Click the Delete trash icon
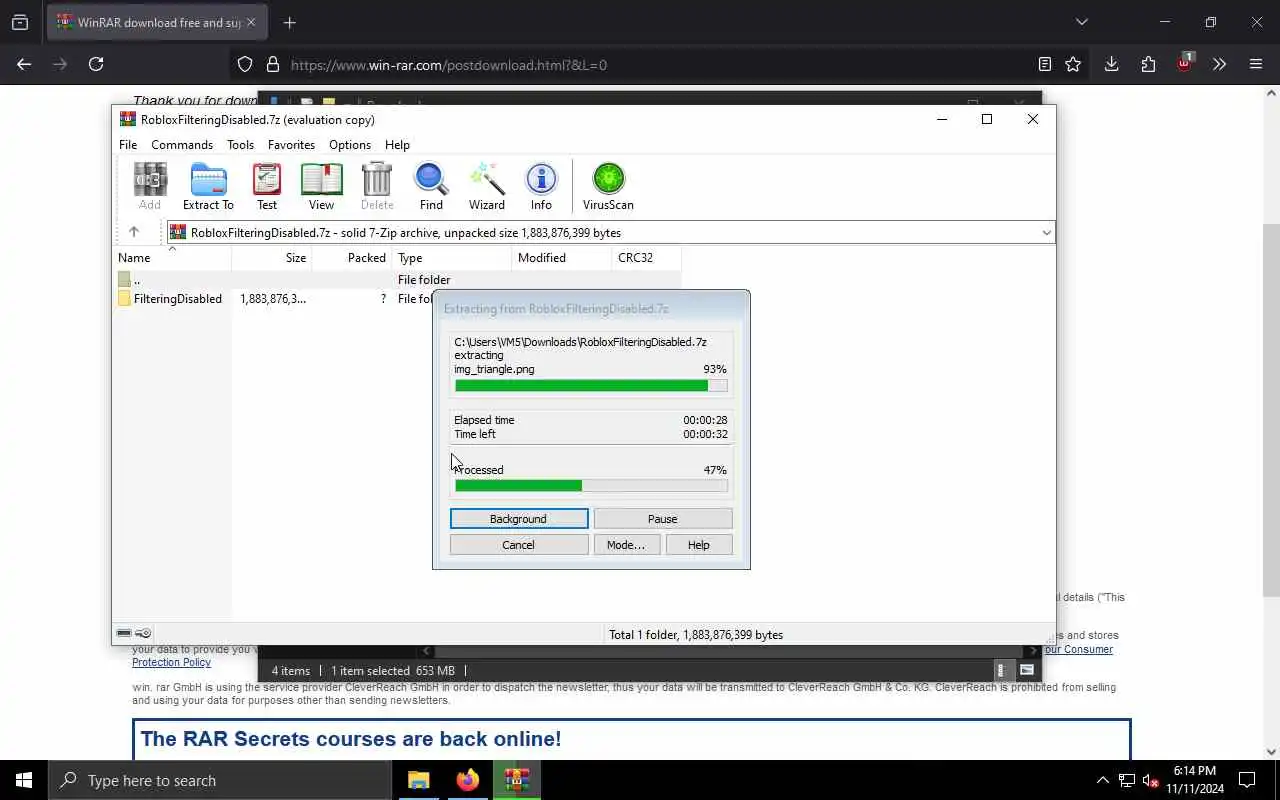 (377, 186)
